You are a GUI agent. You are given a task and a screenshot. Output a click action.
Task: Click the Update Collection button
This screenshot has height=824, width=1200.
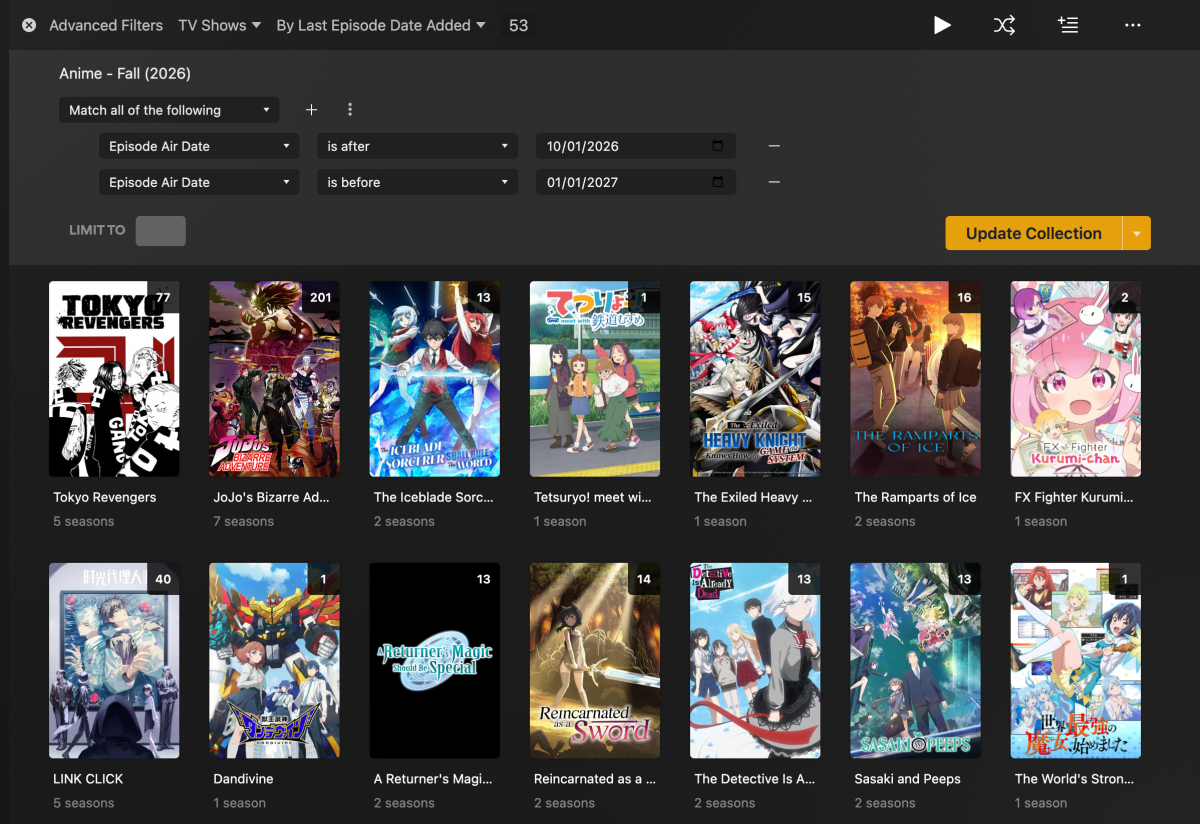[x=1034, y=233]
